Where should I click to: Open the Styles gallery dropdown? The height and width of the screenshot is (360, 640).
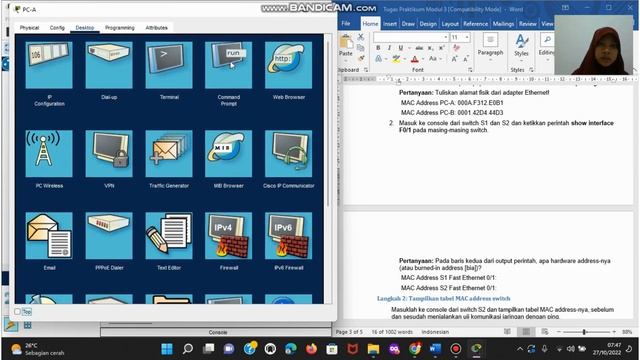pyautogui.click(x=521, y=48)
